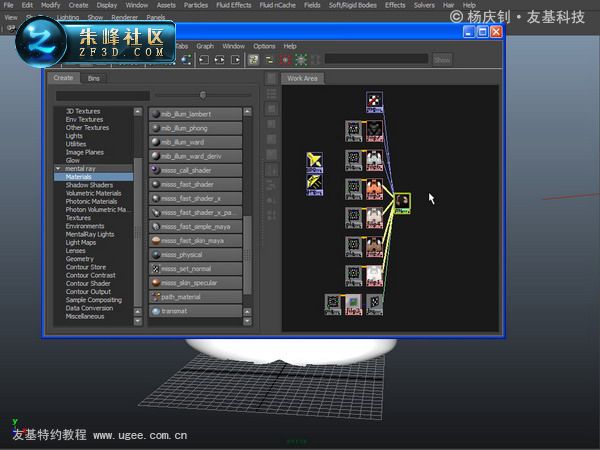The image size is (600, 450).
Task: Select the blue-green file node at bottom
Action: point(353,305)
